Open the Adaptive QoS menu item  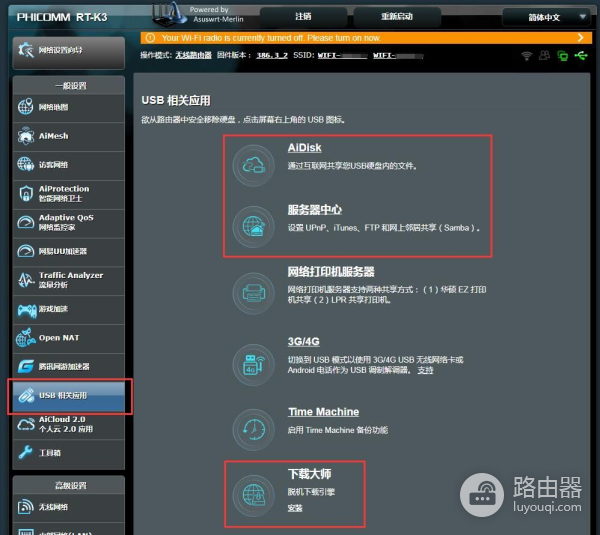[x=68, y=223]
